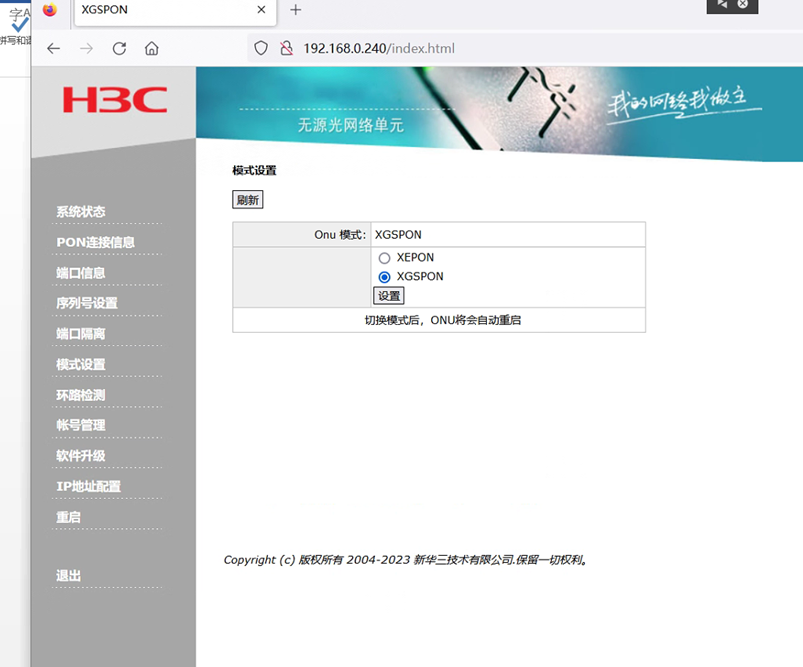The image size is (803, 667).
Task: Open a new tab with plus button
Action: (x=295, y=10)
